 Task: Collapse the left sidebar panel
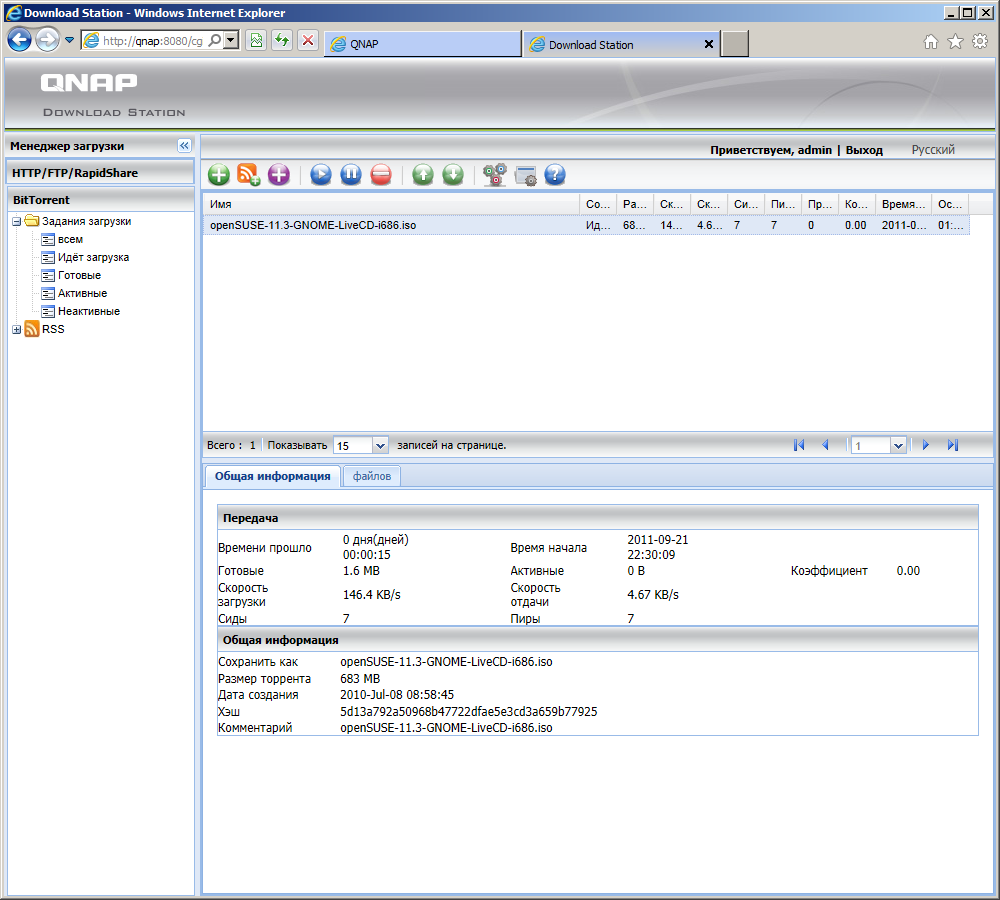(184, 146)
